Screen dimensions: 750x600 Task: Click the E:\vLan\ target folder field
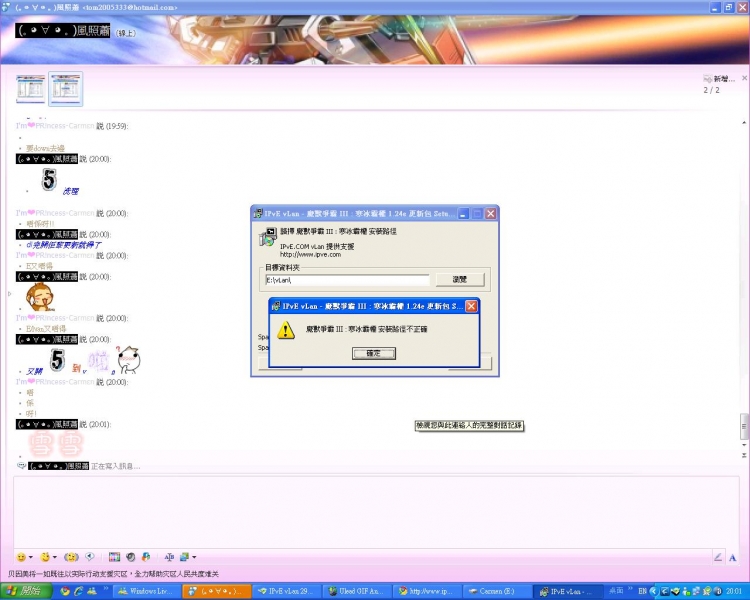click(x=347, y=280)
